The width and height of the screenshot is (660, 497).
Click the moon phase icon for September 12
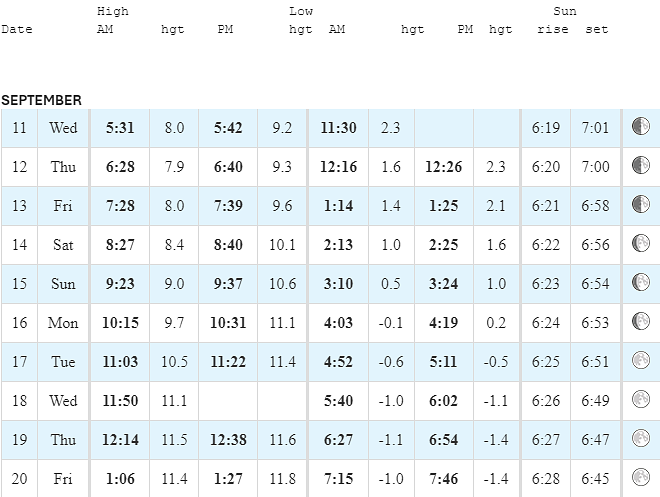(x=641, y=165)
